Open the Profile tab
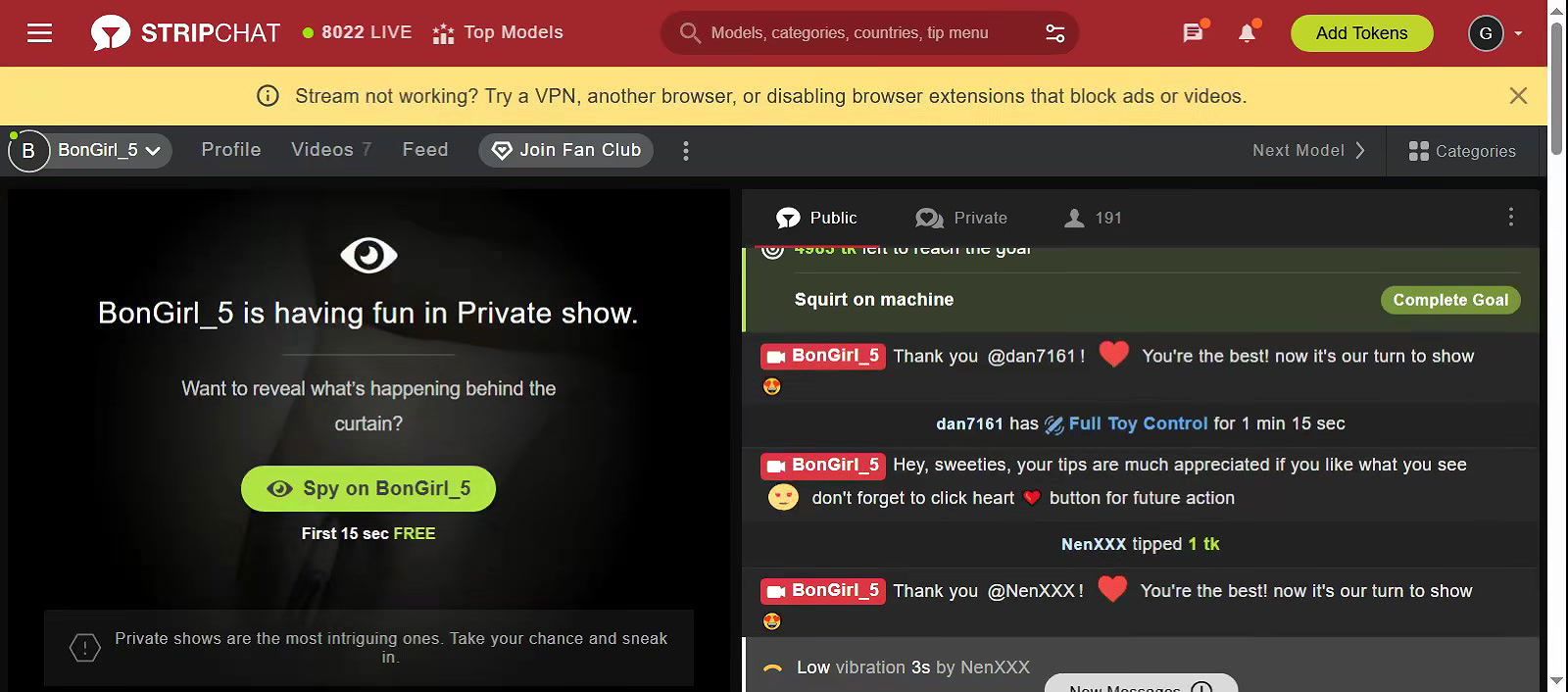Image resolution: width=1568 pixels, height=692 pixels. (x=231, y=150)
